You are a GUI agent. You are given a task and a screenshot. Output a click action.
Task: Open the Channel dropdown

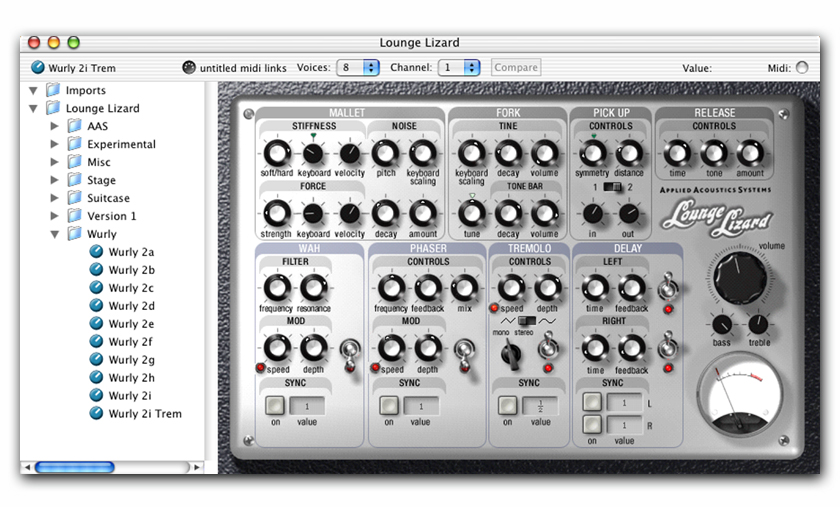(x=459, y=68)
